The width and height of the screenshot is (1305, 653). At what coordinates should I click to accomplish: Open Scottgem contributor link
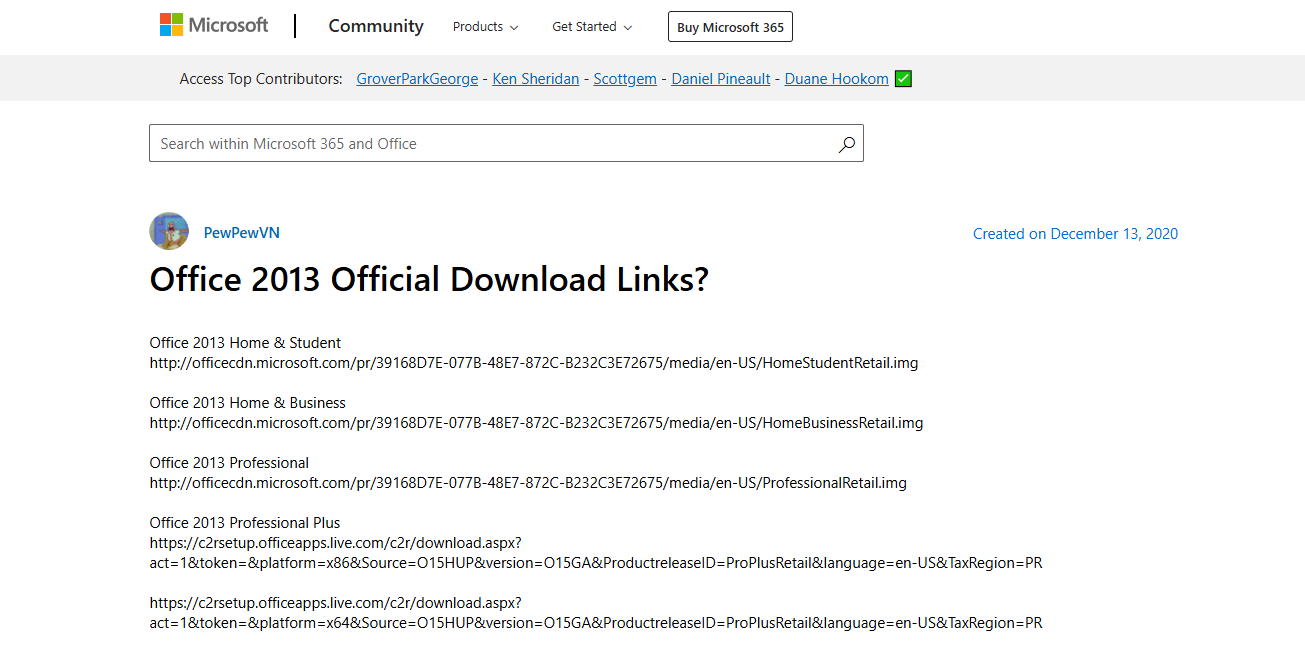point(625,79)
